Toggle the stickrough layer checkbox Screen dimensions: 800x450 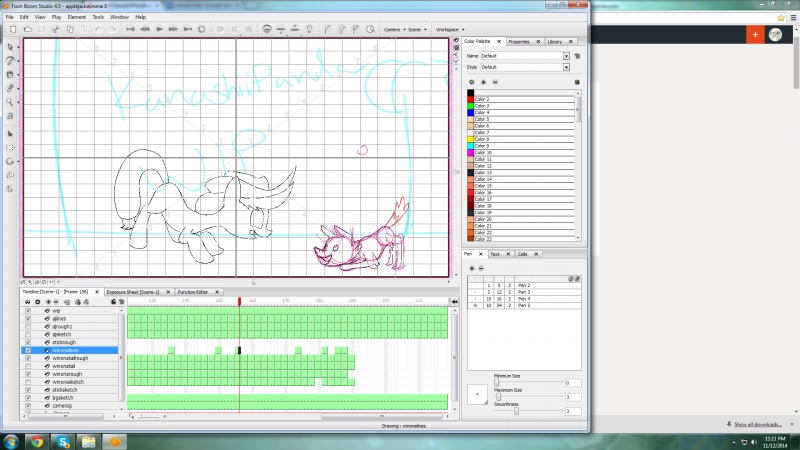28,342
